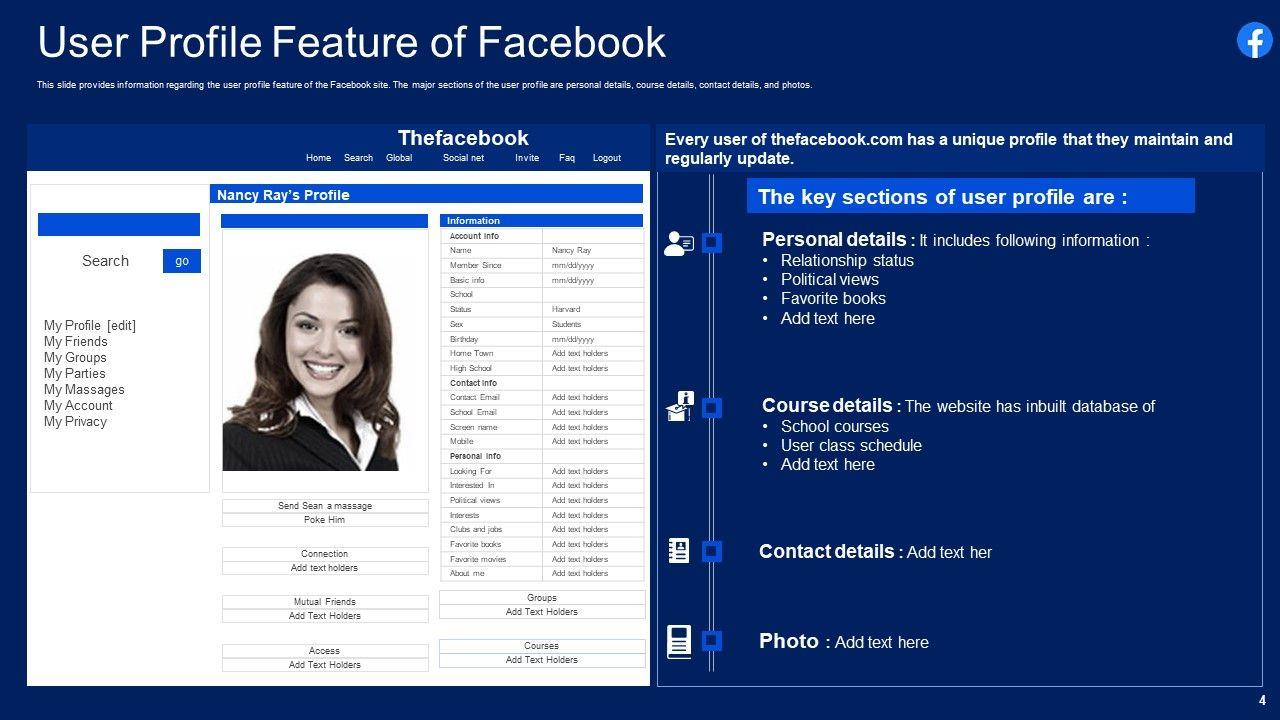The height and width of the screenshot is (720, 1280).
Task: Open the My Parties sidebar link
Action: tap(74, 373)
